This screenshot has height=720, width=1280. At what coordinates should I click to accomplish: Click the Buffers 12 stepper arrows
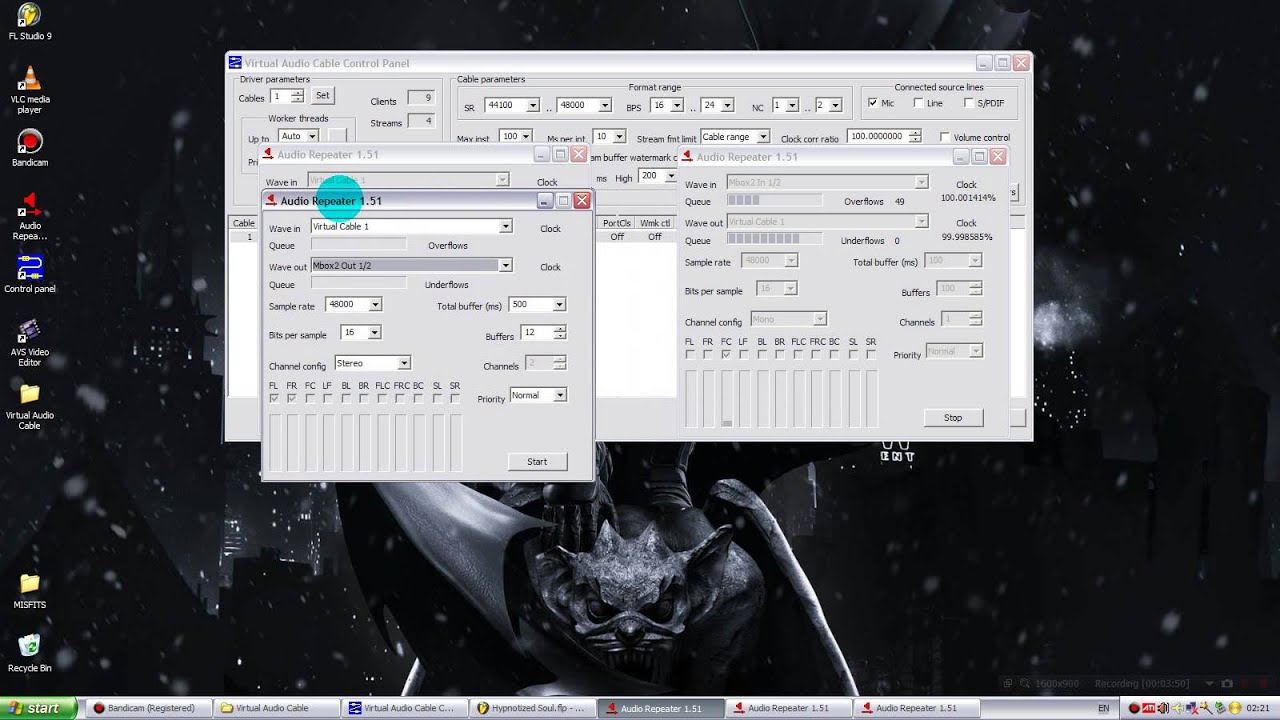click(560, 333)
